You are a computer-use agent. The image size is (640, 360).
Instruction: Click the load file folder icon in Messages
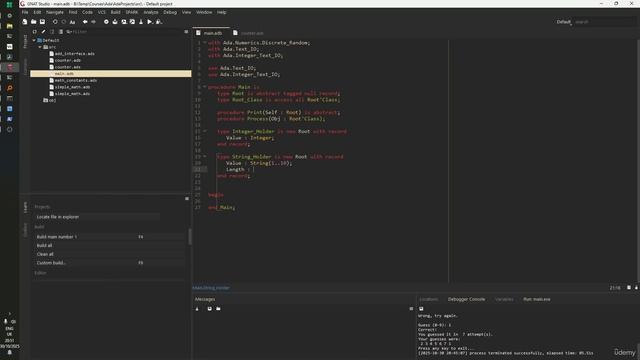coord(218,309)
